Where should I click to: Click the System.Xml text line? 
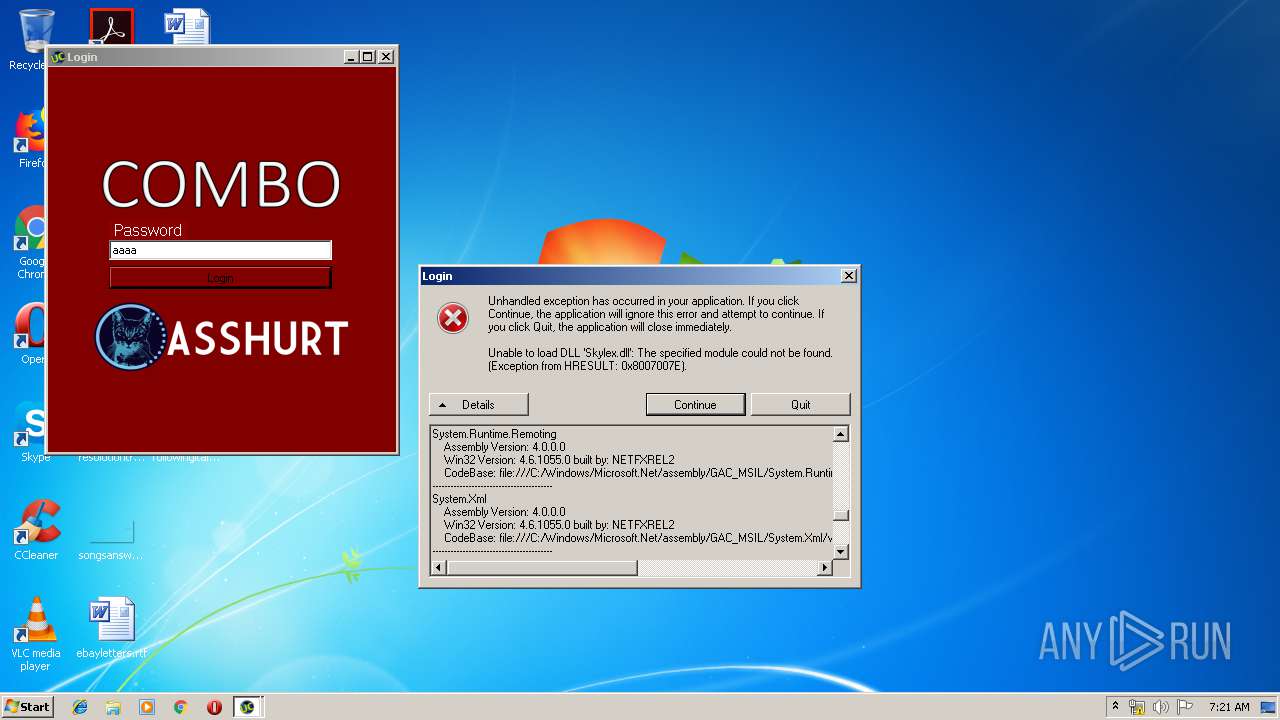459,499
